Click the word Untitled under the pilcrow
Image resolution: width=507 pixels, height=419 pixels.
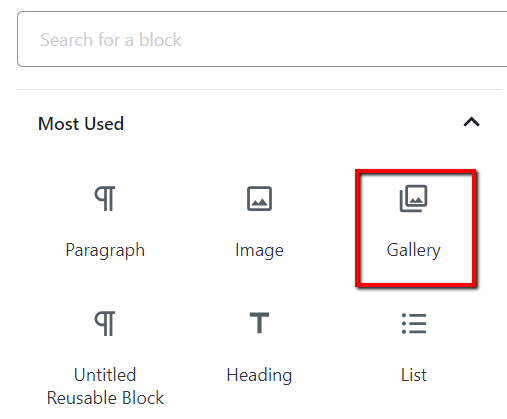pyautogui.click(x=105, y=375)
